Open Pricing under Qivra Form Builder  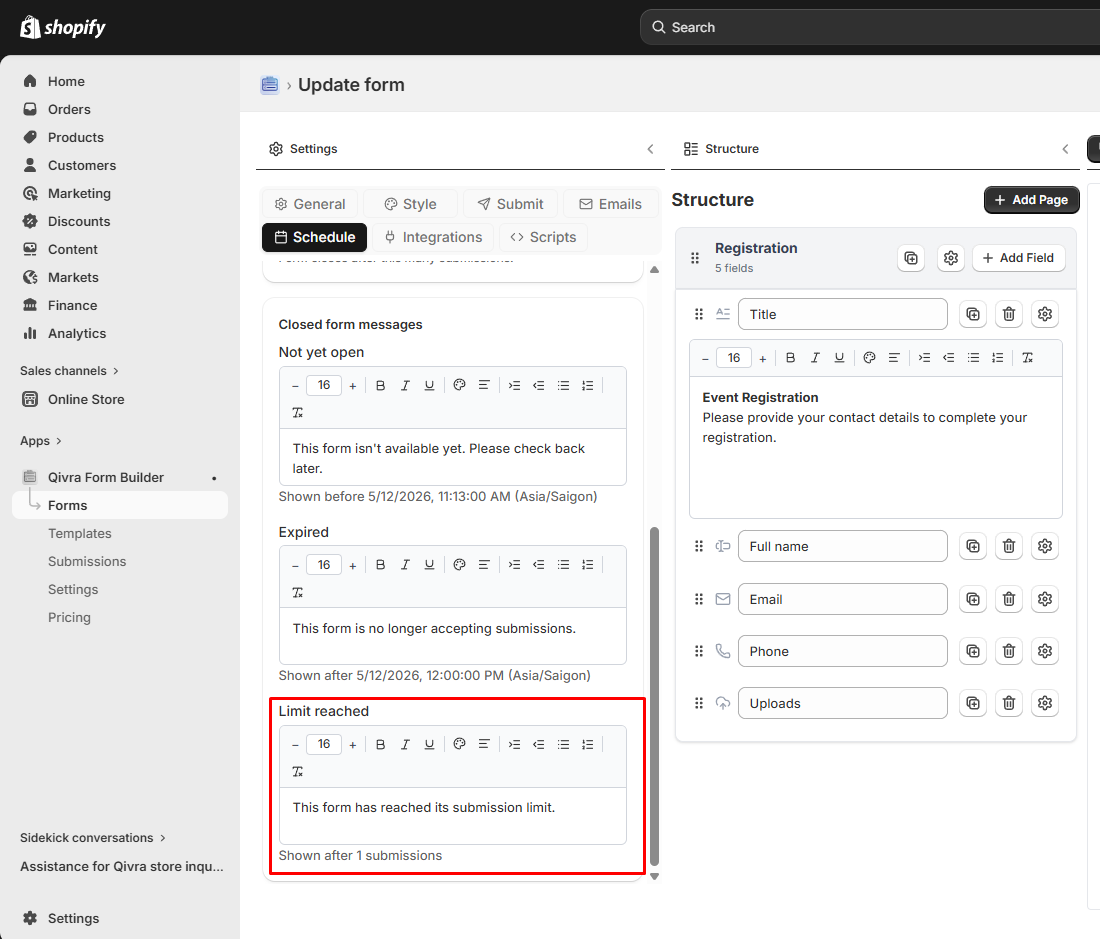(x=69, y=618)
